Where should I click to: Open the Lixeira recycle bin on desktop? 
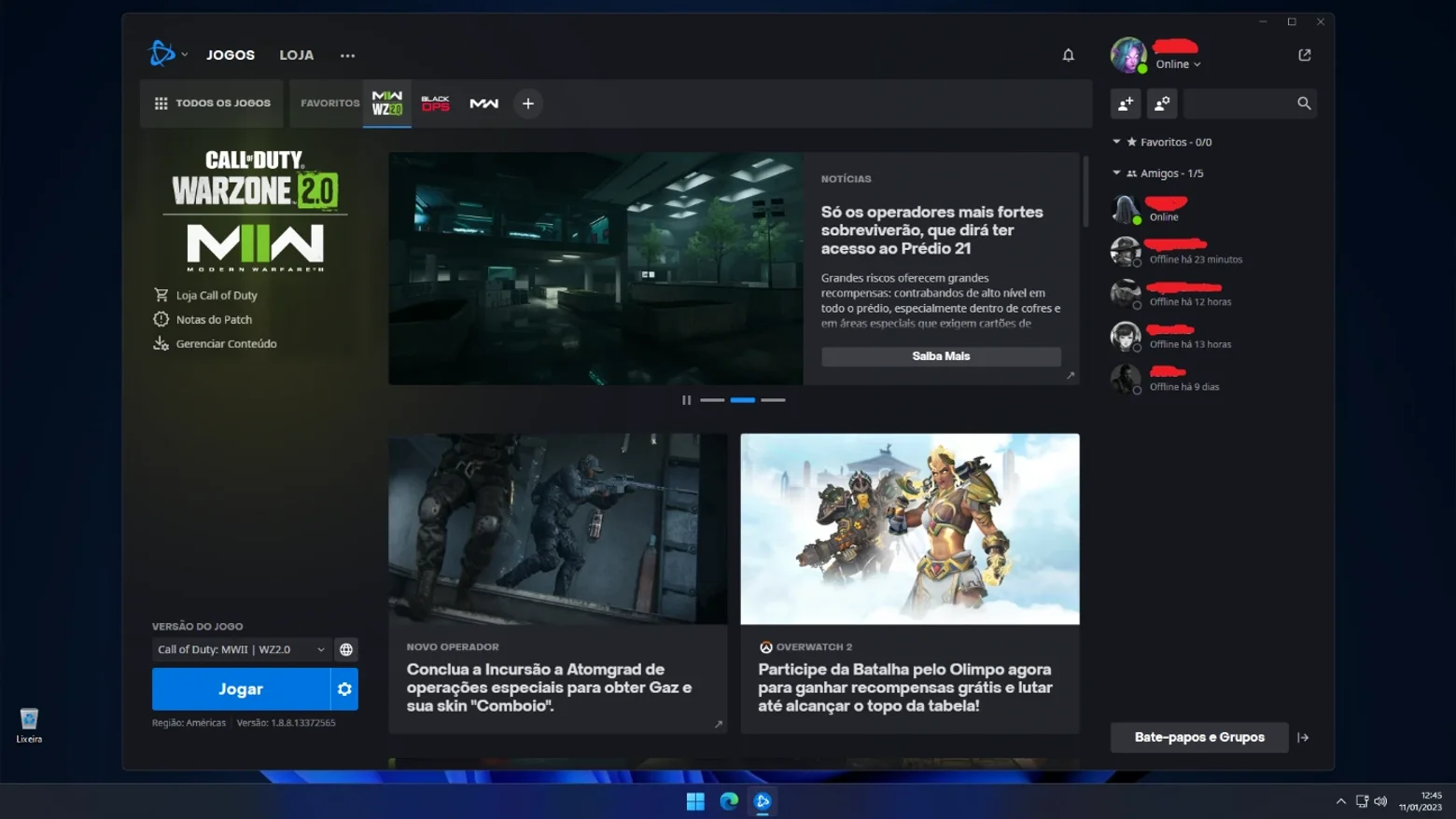point(29,725)
